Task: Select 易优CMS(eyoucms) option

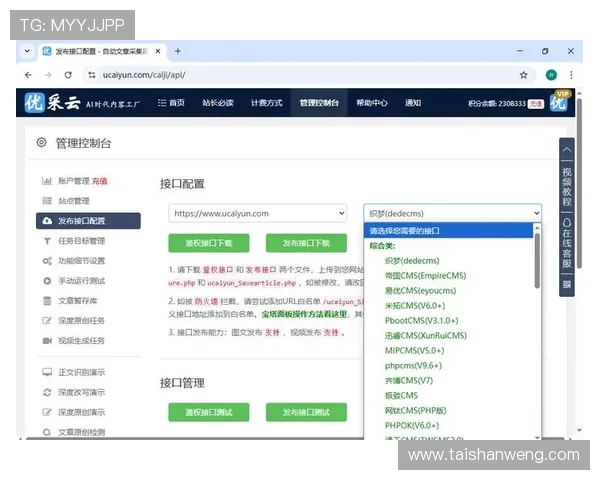Action: (x=420, y=291)
